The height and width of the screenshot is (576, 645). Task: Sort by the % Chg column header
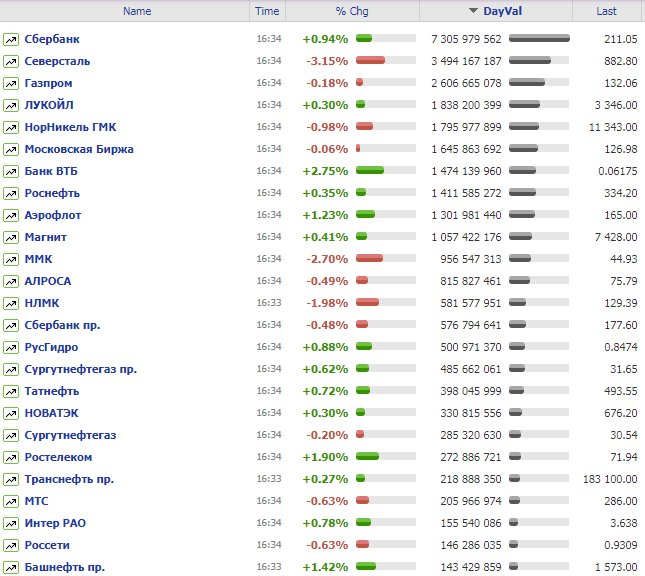[x=352, y=11]
